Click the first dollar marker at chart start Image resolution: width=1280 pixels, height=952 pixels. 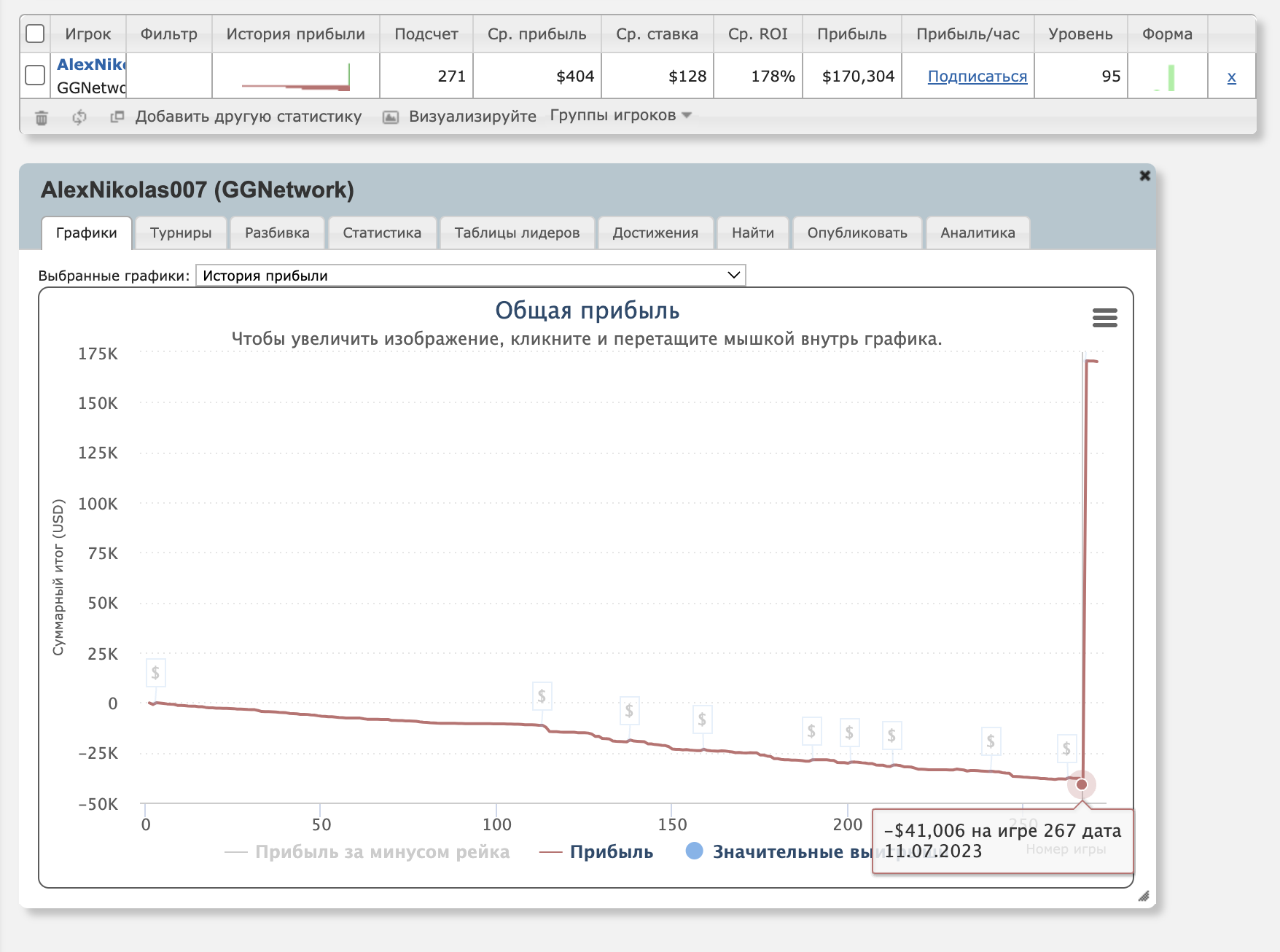pos(155,673)
